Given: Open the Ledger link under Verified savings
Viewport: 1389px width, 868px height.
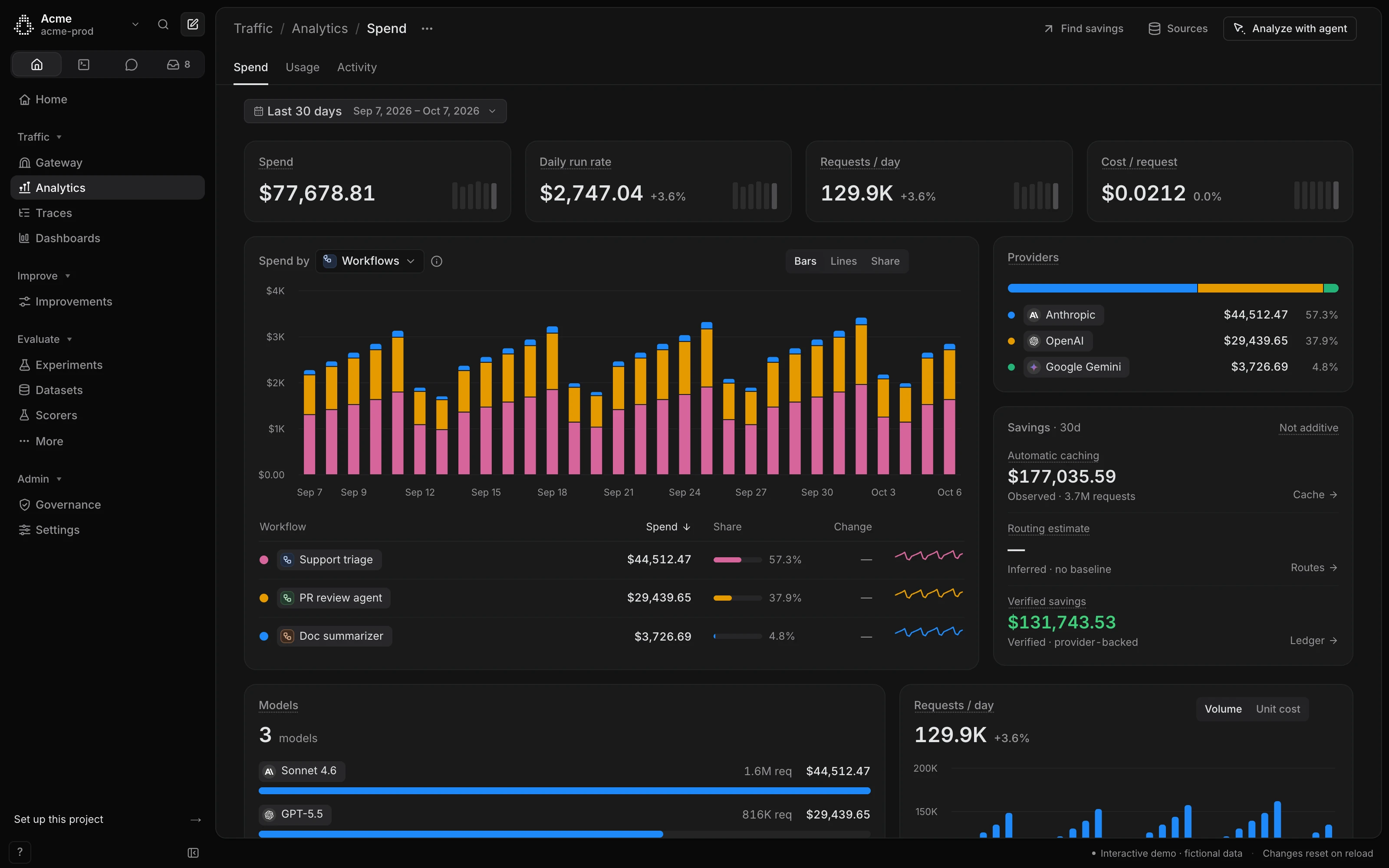Looking at the screenshot, I should point(1314,641).
